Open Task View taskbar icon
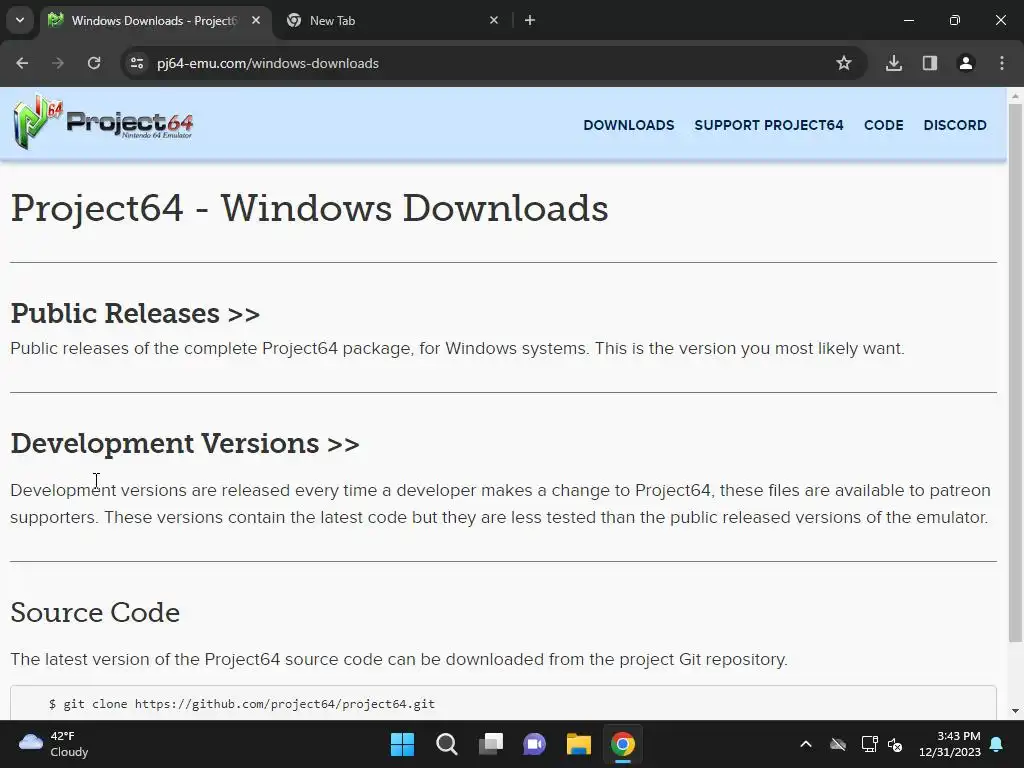 [x=490, y=744]
